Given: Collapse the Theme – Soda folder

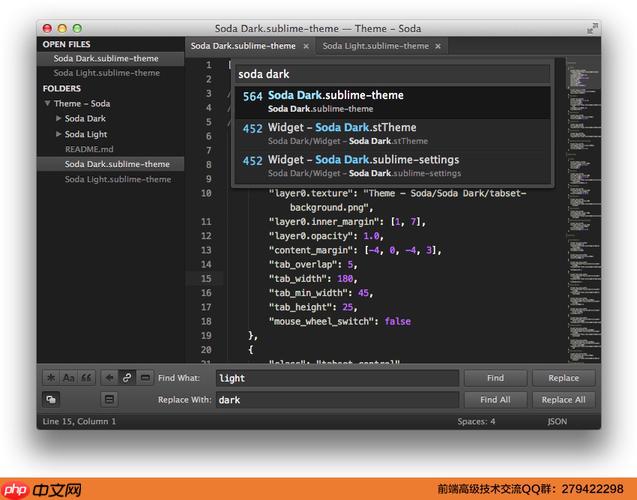Looking at the screenshot, I should pos(48,103).
